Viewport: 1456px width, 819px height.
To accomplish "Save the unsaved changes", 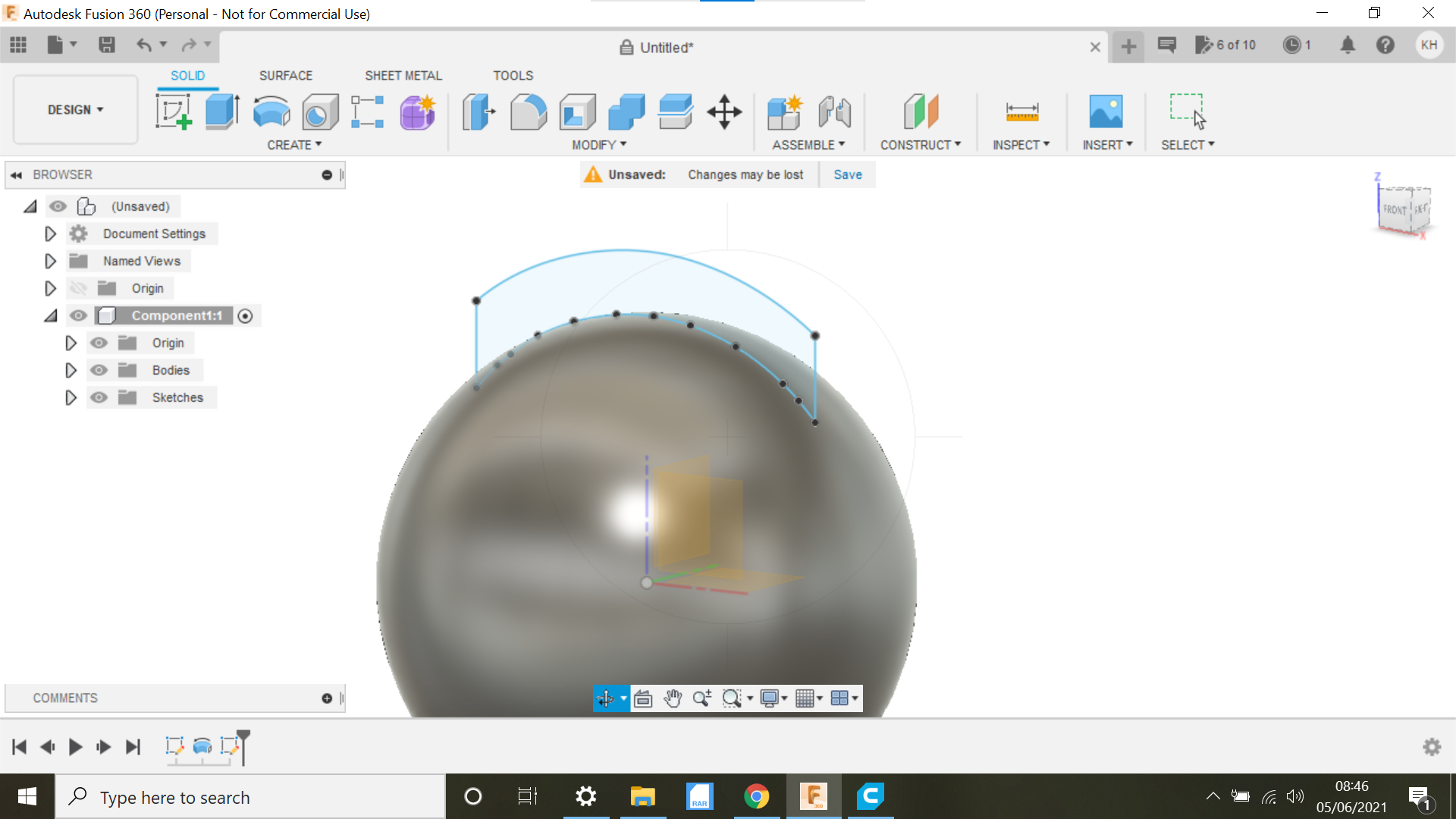I will pos(847,174).
